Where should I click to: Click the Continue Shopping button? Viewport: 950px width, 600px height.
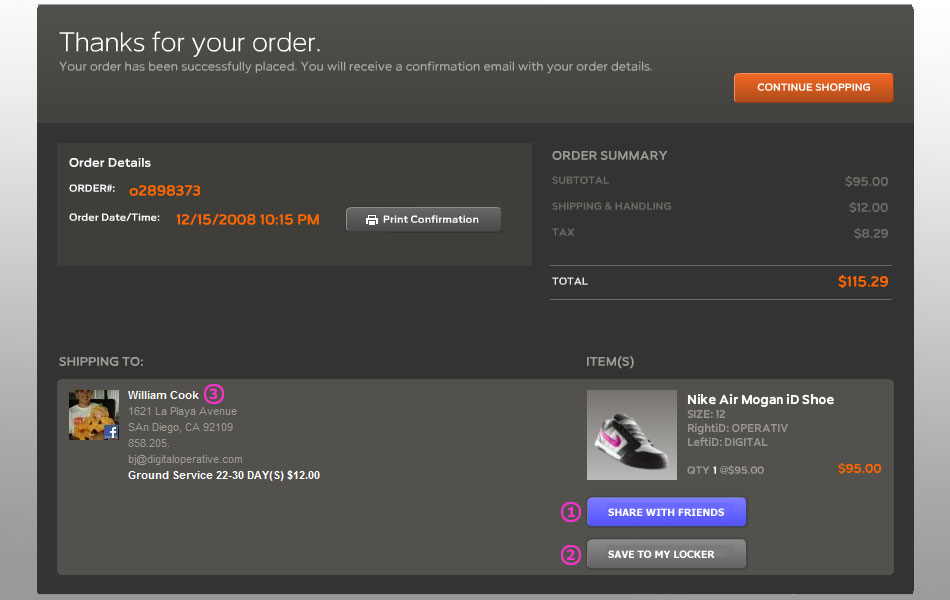pyautogui.click(x=813, y=87)
